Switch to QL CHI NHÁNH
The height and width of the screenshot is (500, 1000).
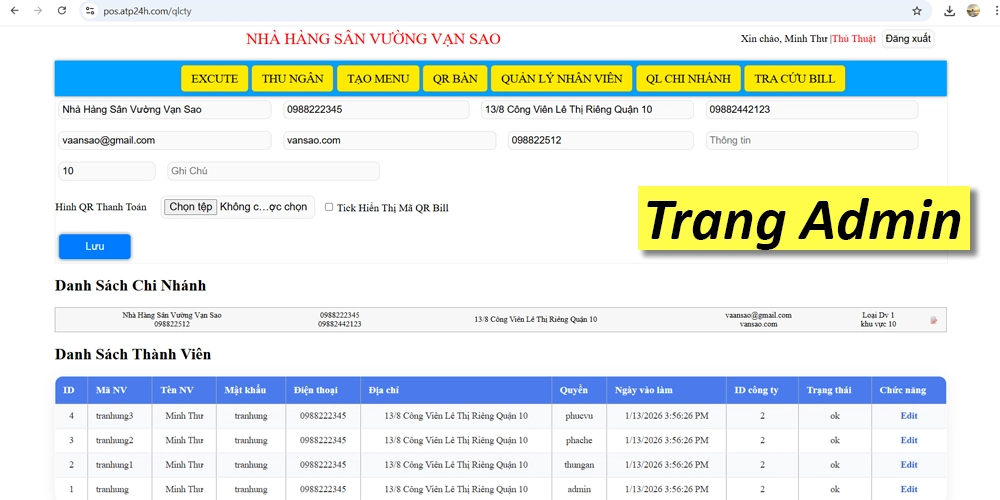[x=688, y=78]
